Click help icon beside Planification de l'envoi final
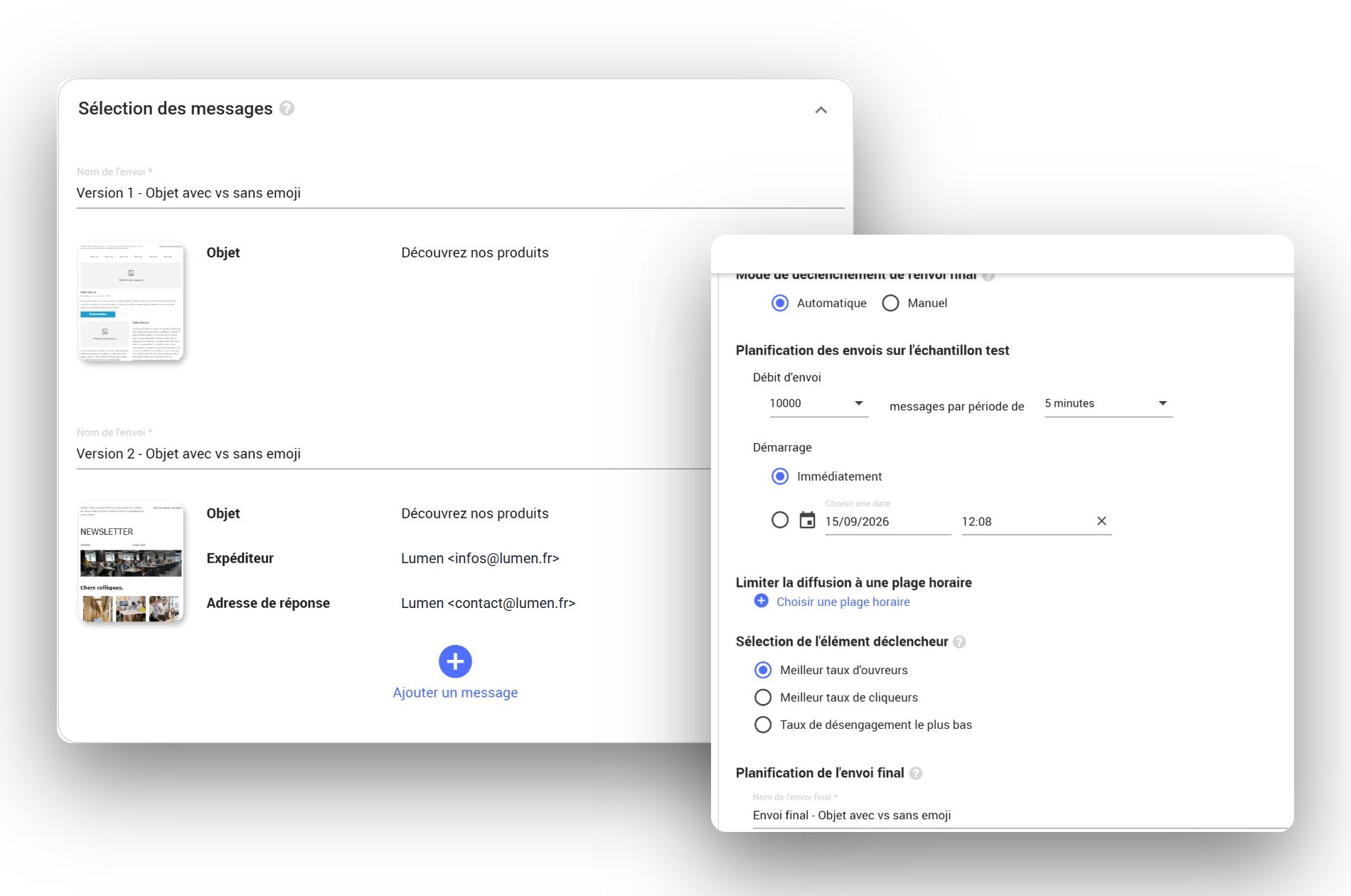This screenshot has height=896, width=1351. click(916, 774)
